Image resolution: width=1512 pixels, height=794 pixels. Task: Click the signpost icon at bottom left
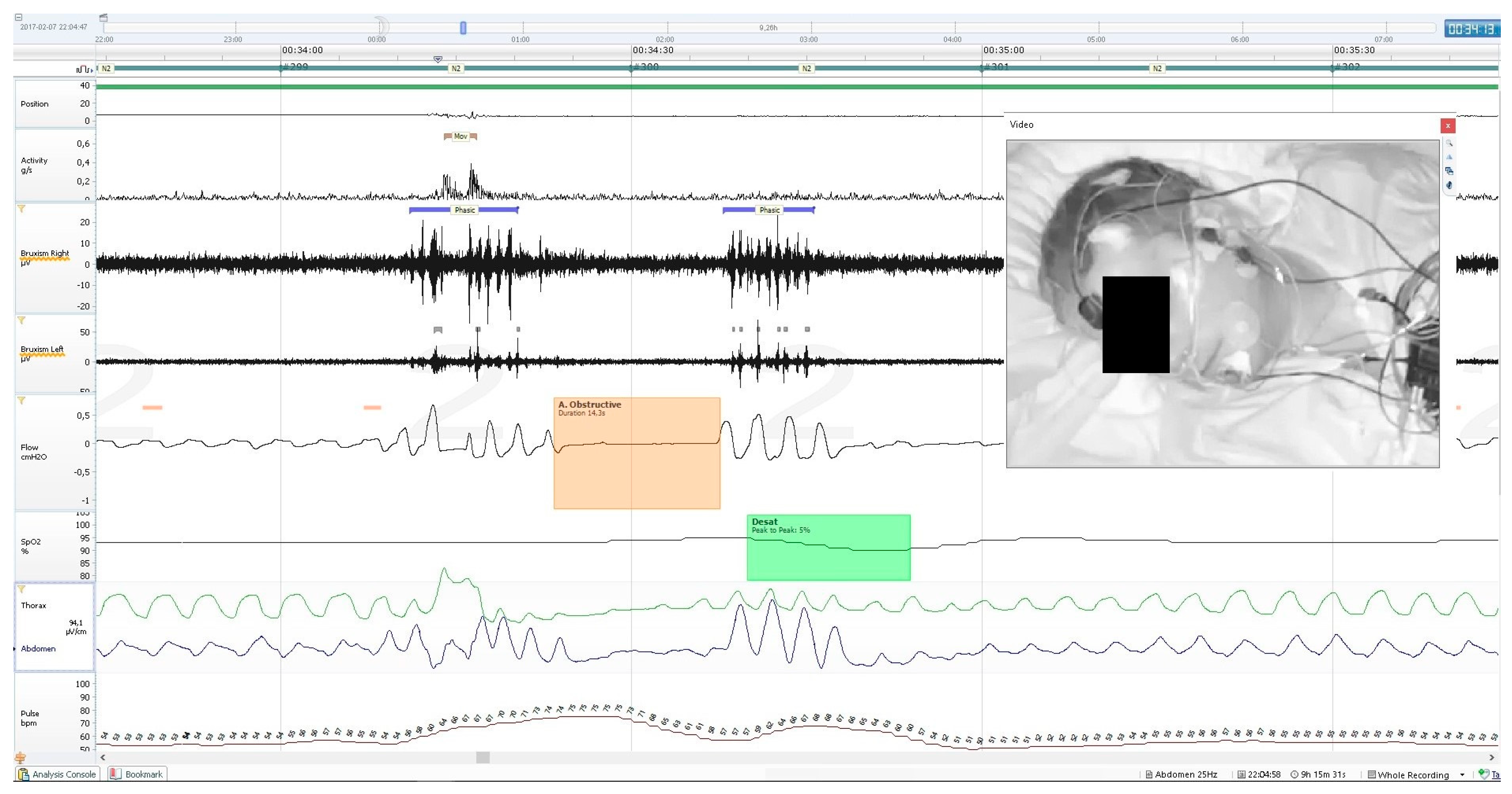coord(20,758)
